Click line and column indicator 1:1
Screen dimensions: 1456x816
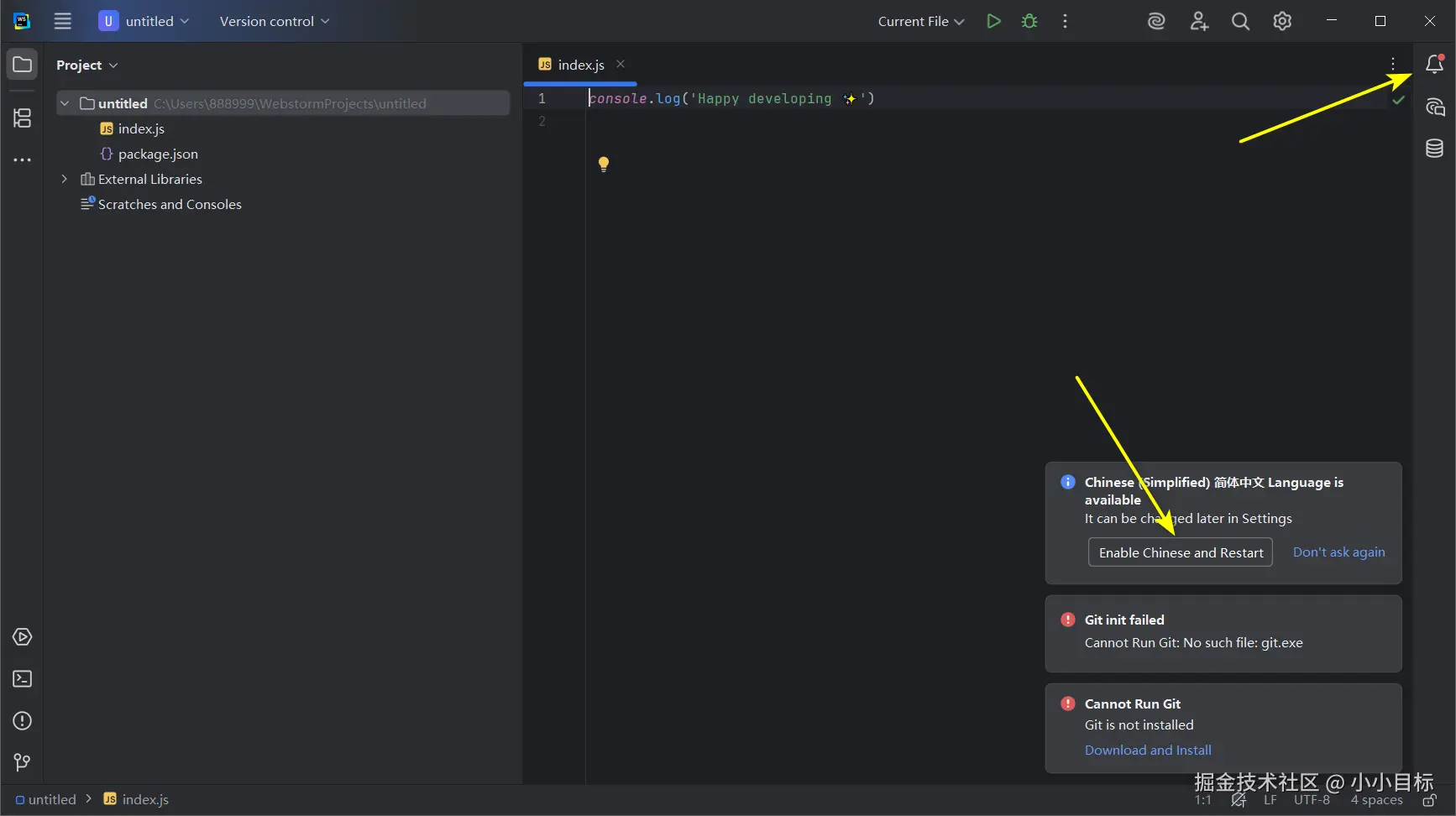[1203, 800]
